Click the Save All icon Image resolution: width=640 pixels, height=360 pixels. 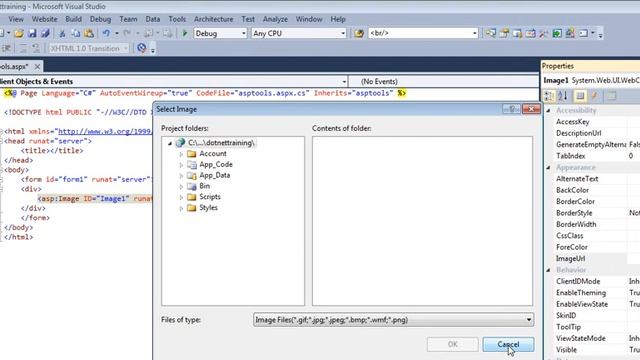coord(45,33)
